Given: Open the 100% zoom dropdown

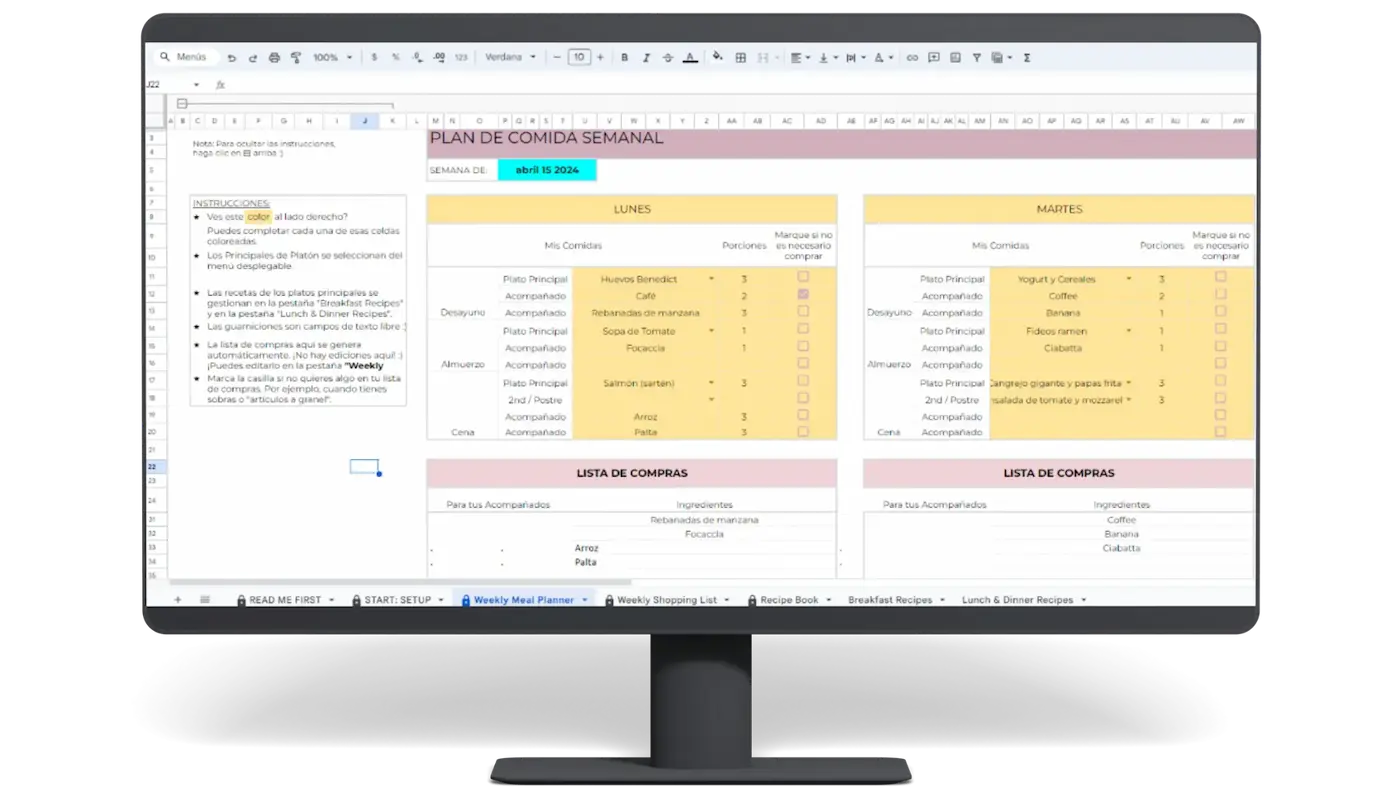Looking at the screenshot, I should [x=332, y=58].
